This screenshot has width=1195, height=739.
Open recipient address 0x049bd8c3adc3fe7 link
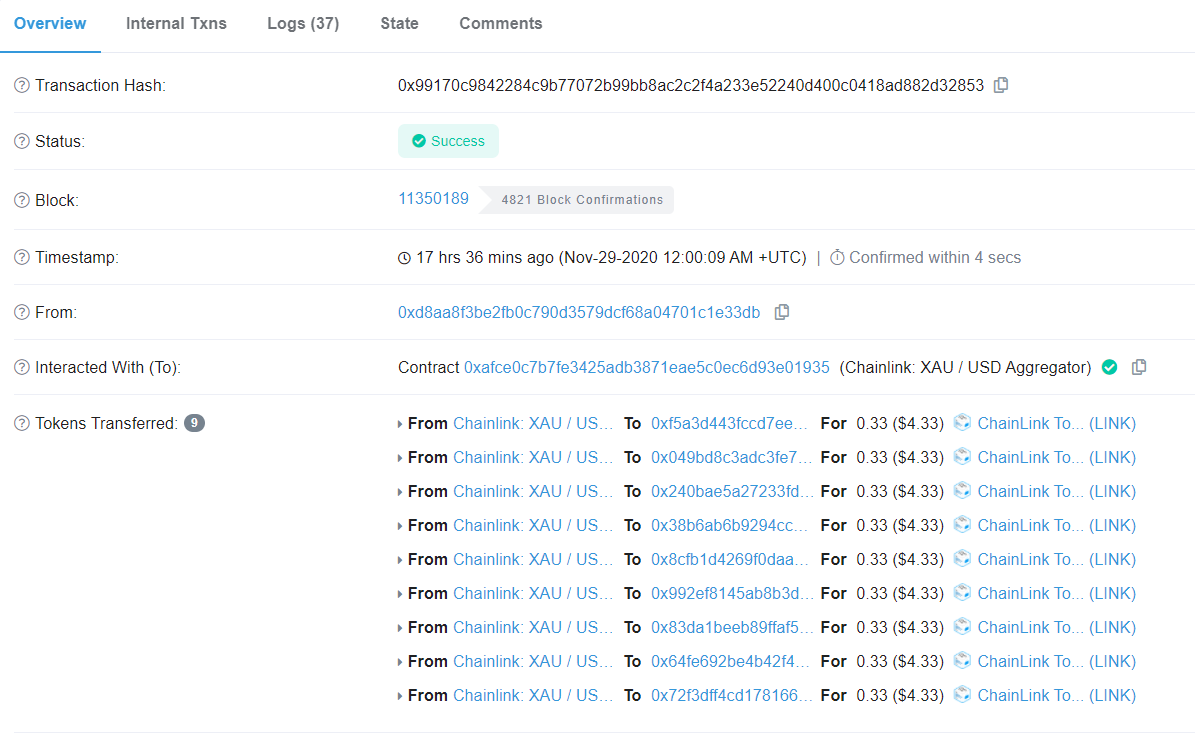click(732, 458)
